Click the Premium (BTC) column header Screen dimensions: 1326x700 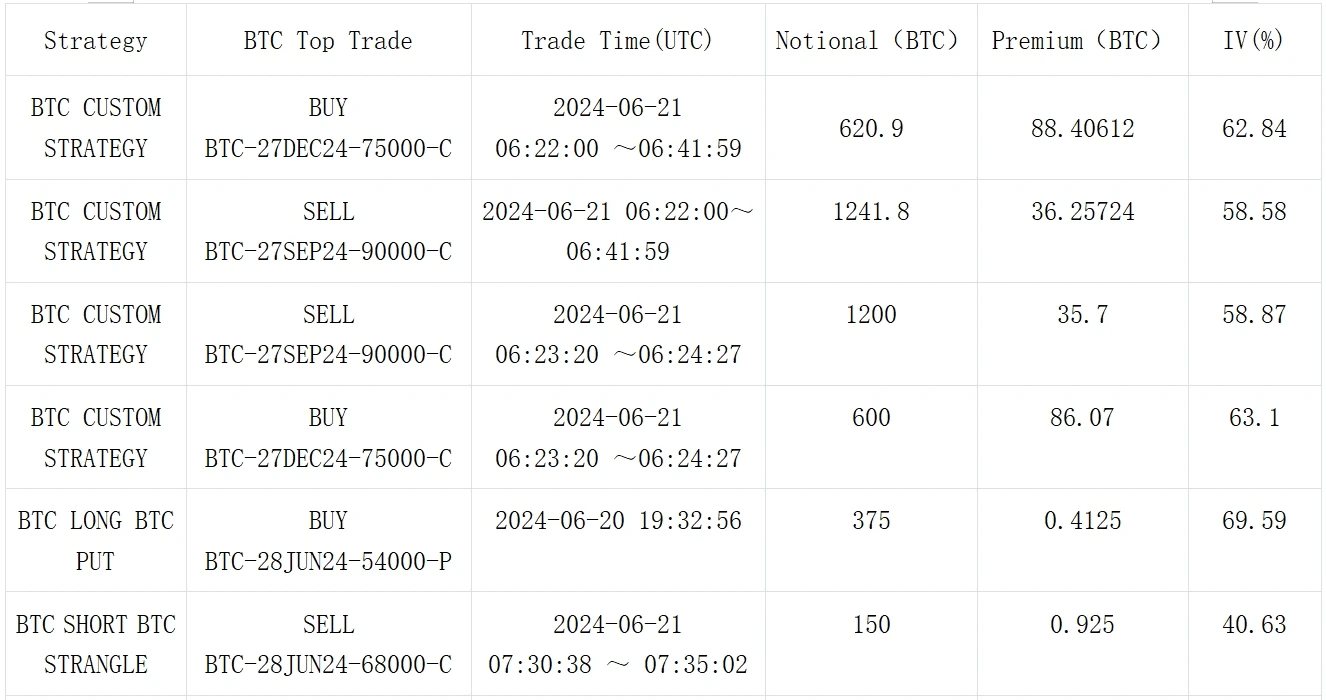click(x=1077, y=41)
